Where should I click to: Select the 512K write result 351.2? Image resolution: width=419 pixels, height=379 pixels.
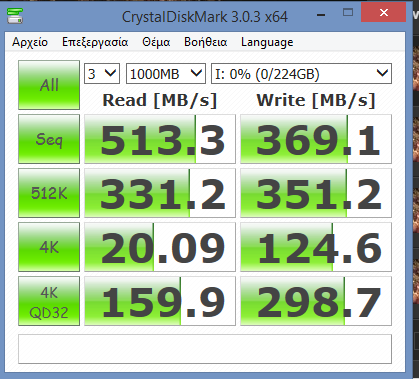(316, 193)
